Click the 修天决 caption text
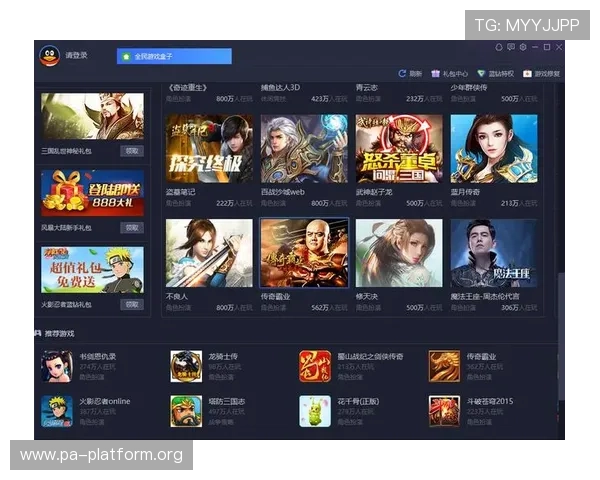 tap(367, 296)
